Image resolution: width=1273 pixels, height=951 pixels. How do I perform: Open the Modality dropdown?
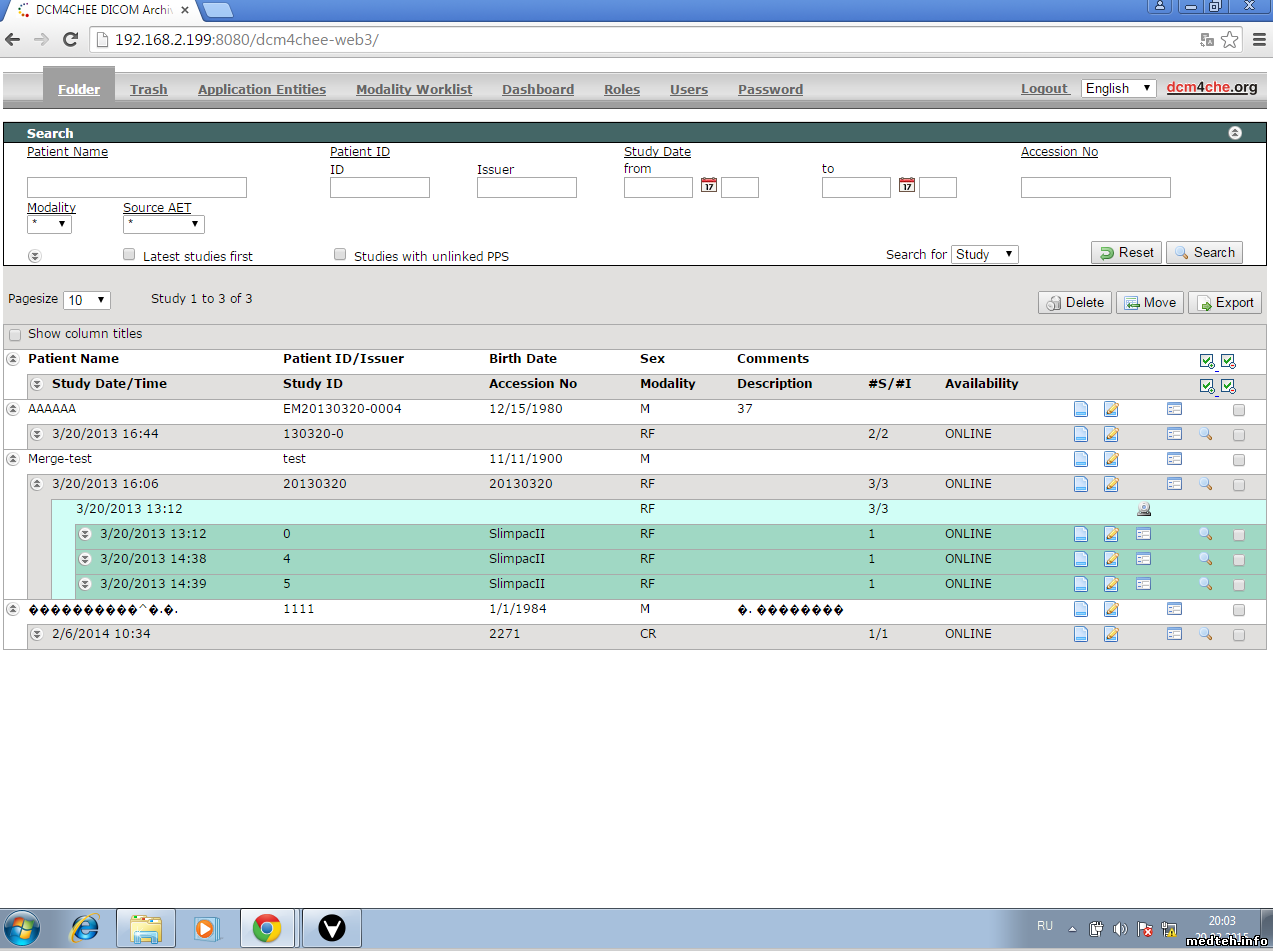pos(49,225)
